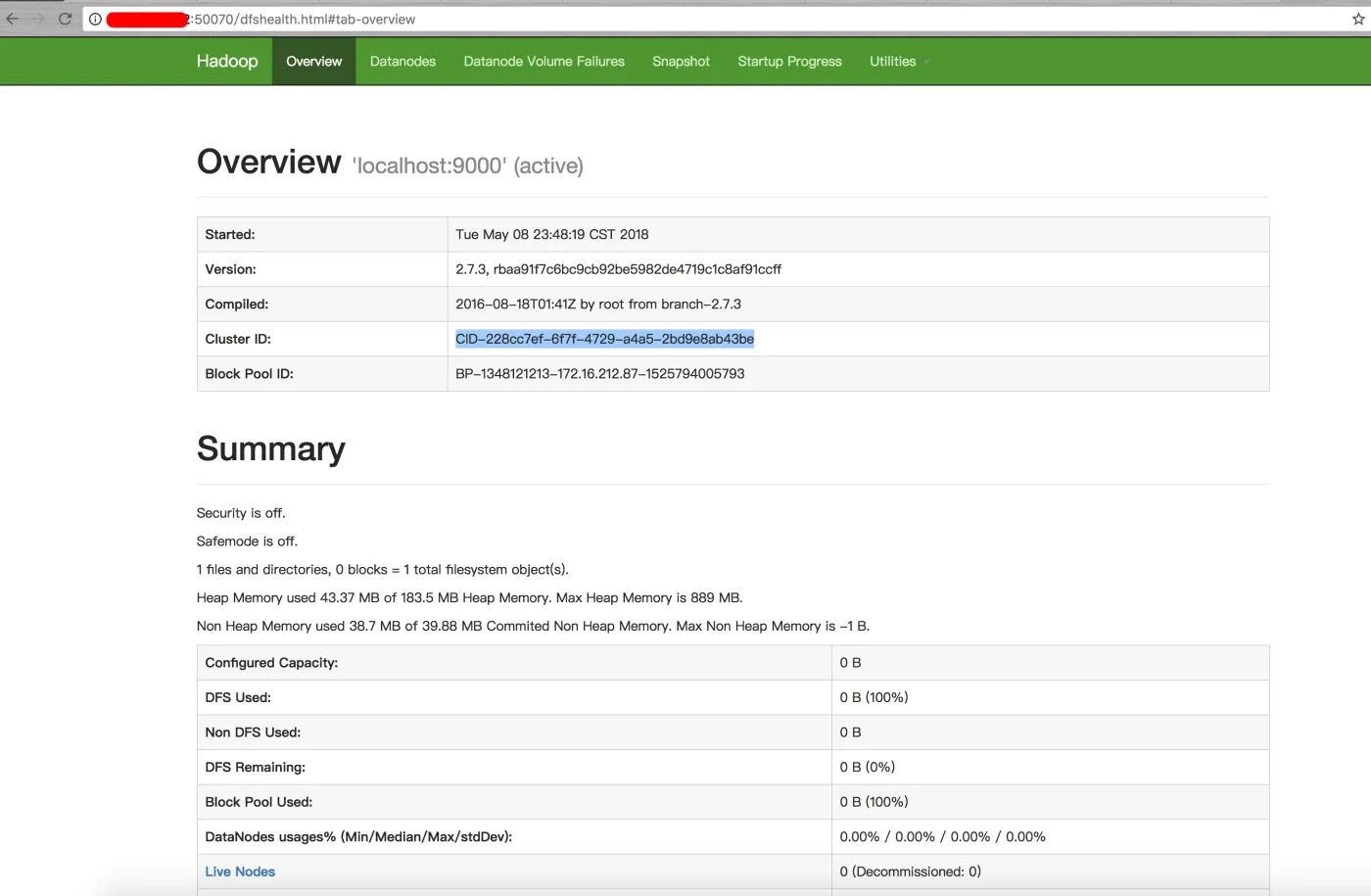Viewport: 1371px width, 896px height.
Task: Click the 'Version:' row label
Action: click(230, 269)
